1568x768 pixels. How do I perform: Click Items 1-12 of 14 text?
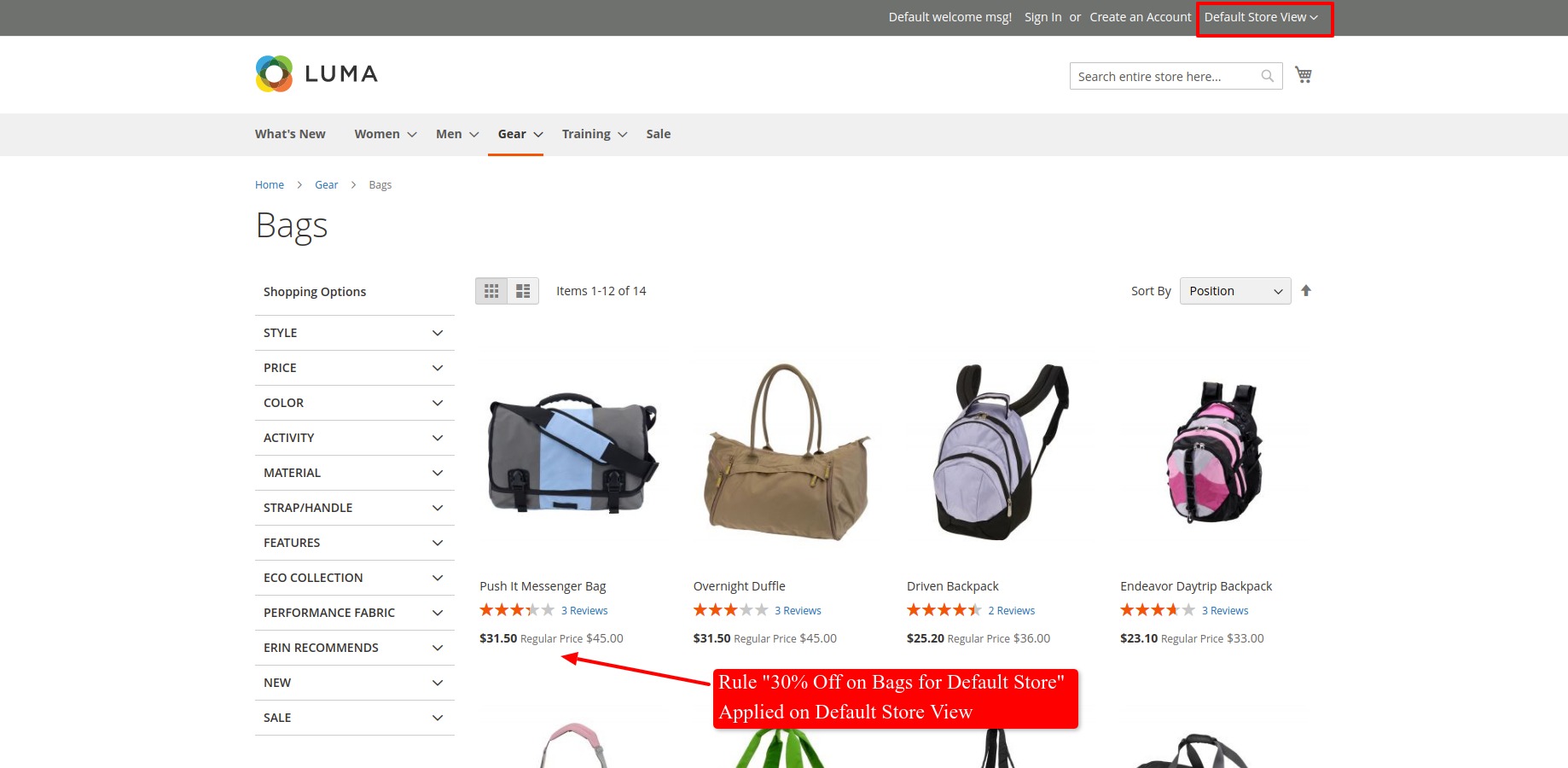pyautogui.click(x=601, y=291)
